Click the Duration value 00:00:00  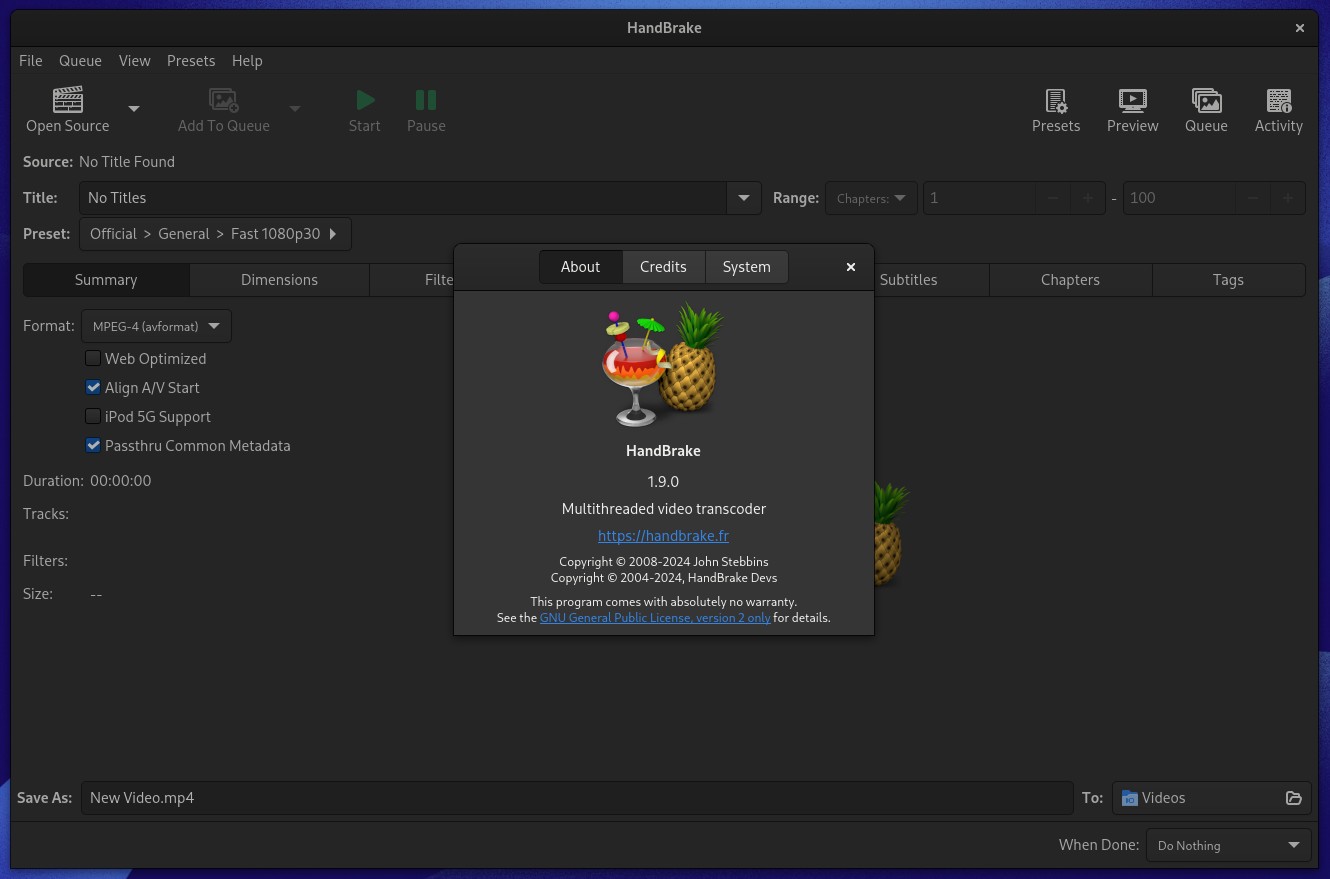coord(121,481)
